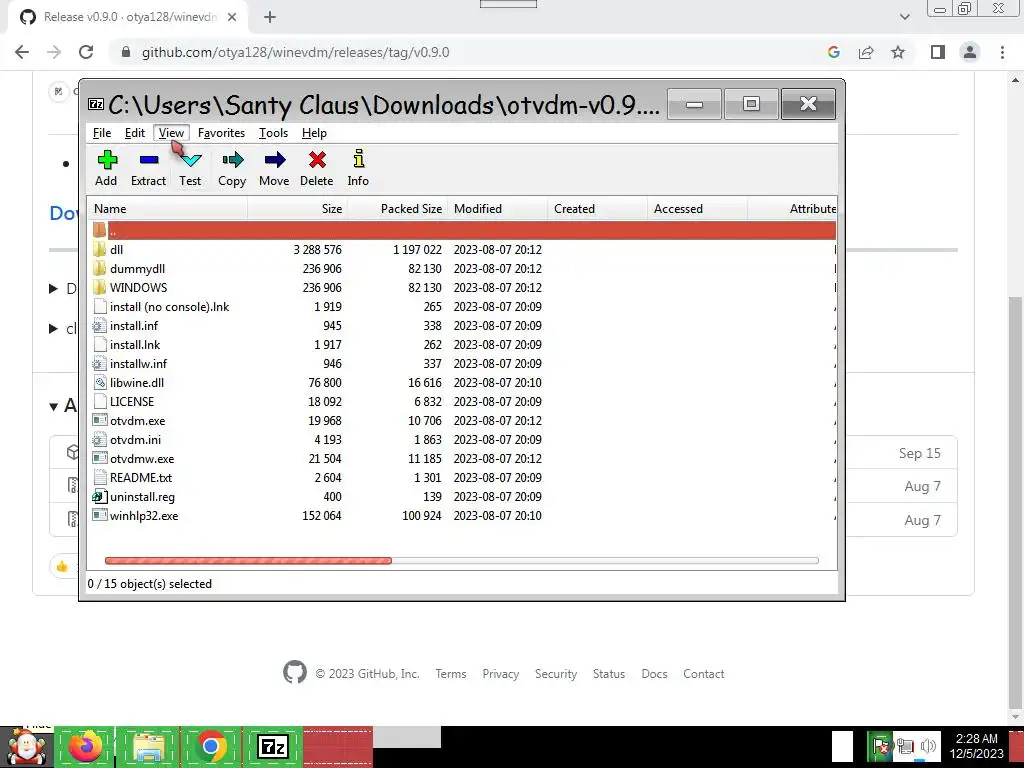This screenshot has height=768, width=1024.
Task: Select the dll folder icon
Action: click(x=99, y=249)
